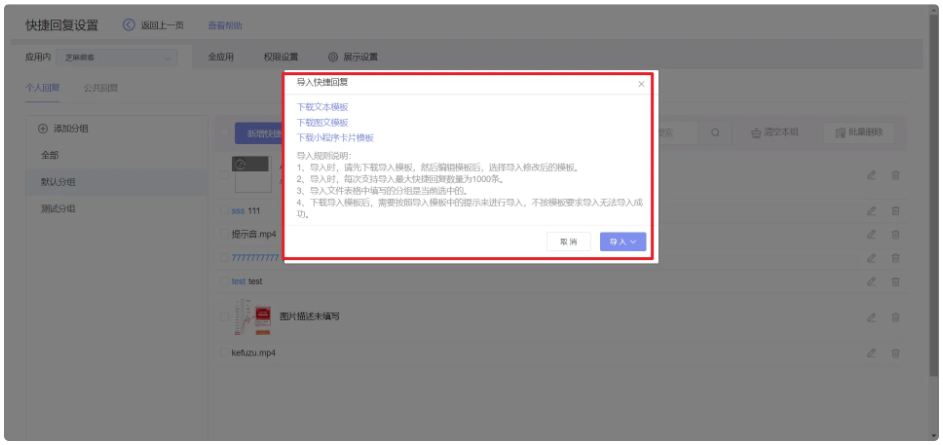Click the 7777777777 reply title
Viewport: 943px width, 445px height.
256,258
